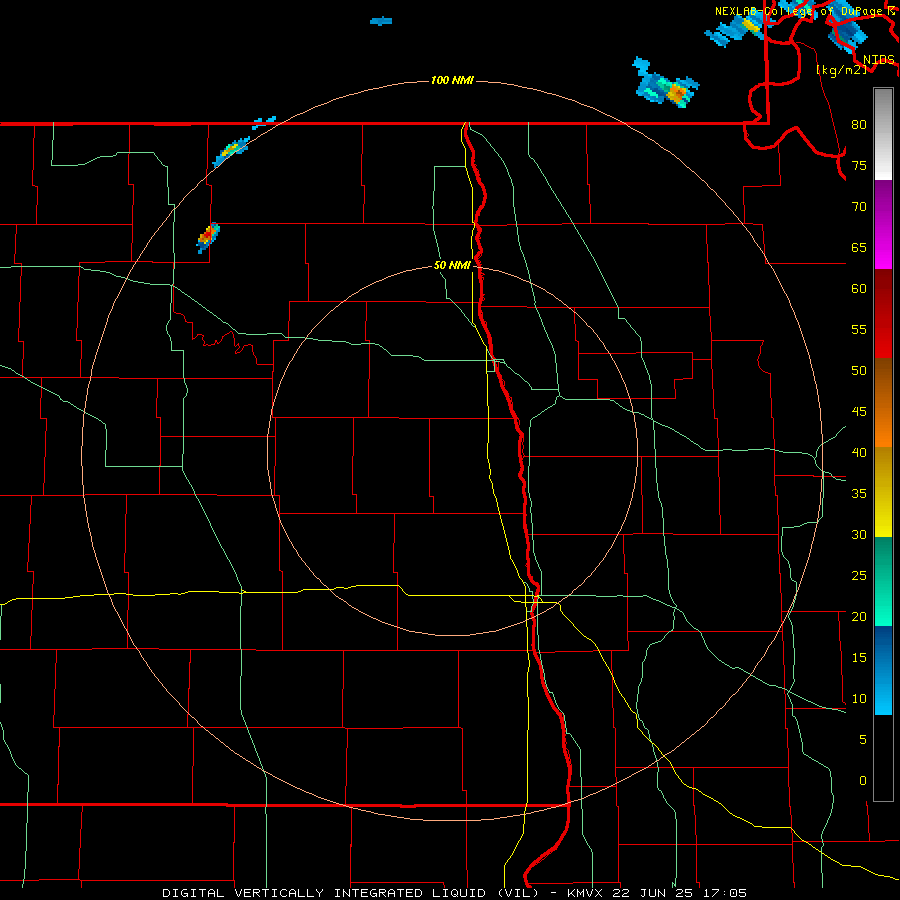Select the 75 value on the scale
Viewport: 900px width, 900px height.
(x=859, y=166)
